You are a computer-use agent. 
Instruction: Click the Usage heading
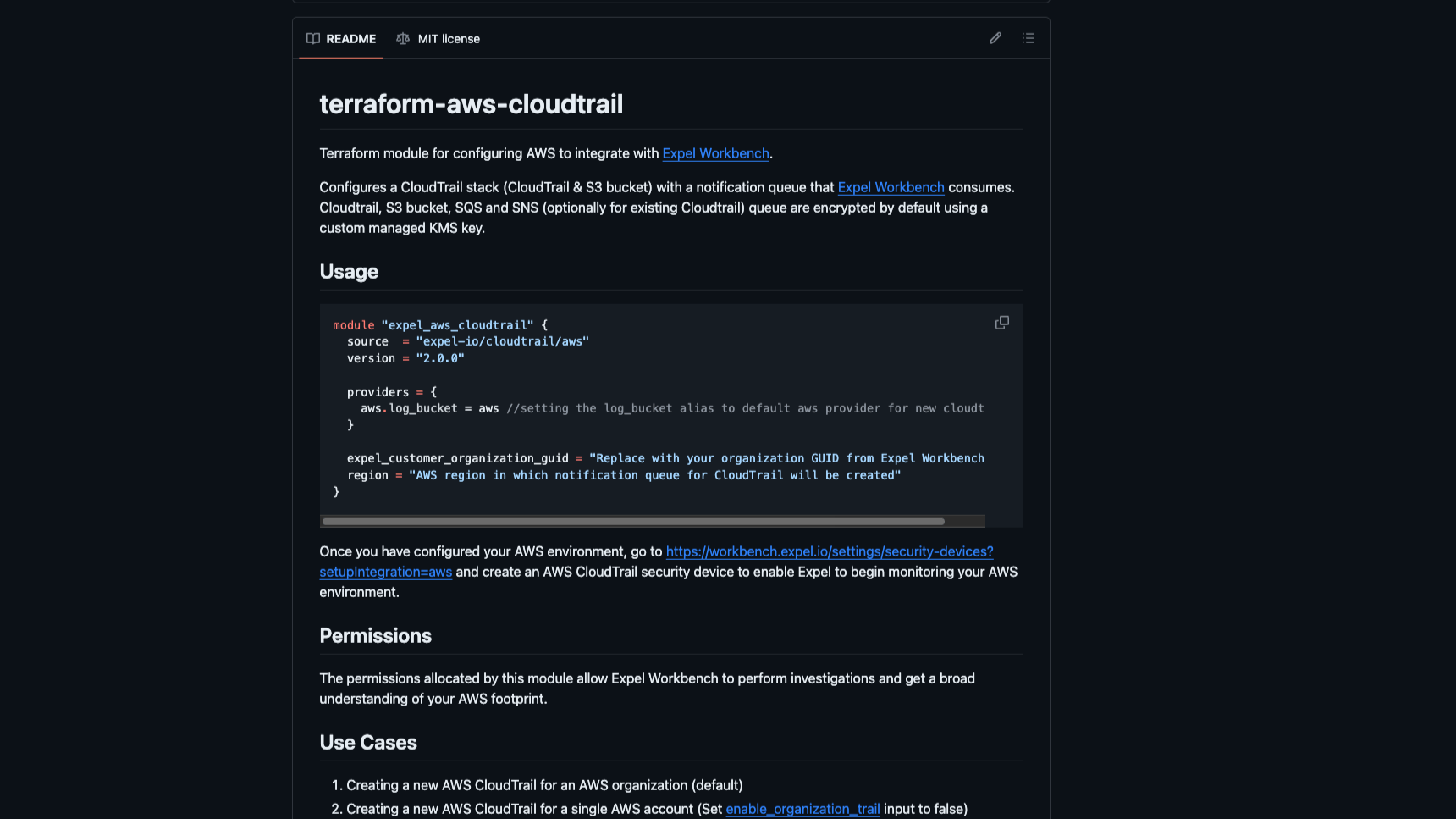pos(349,272)
